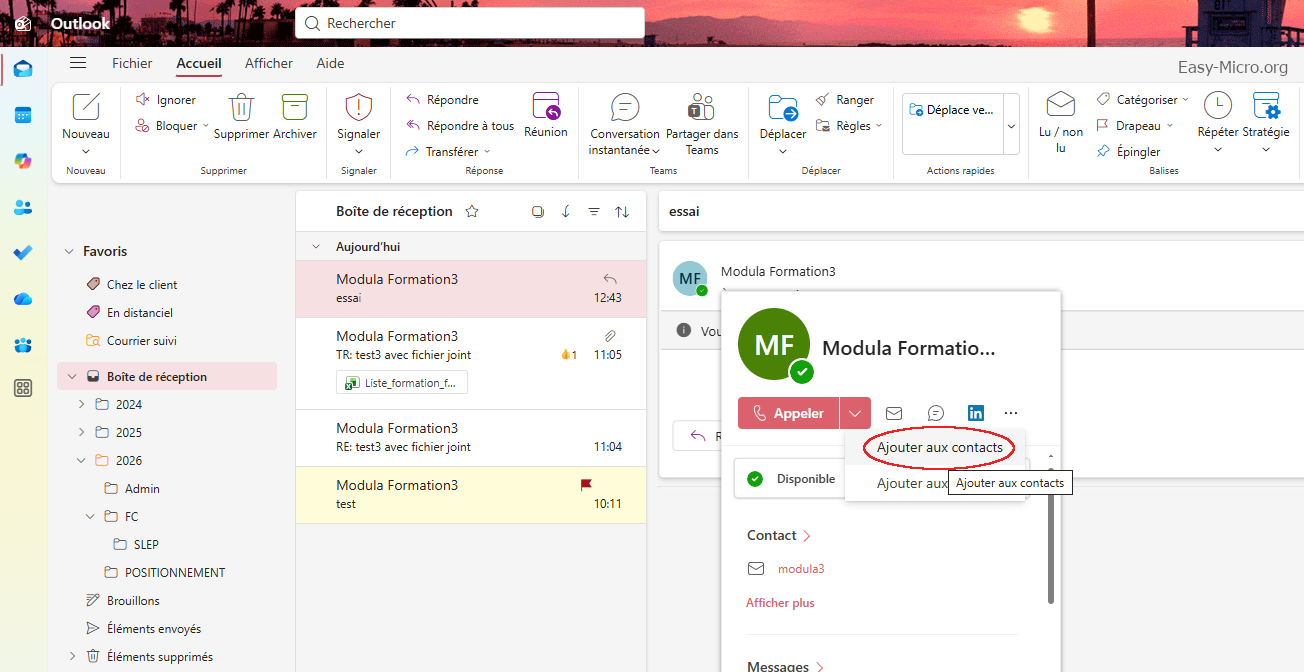Open the Afficher ribbon tab
The width and height of the screenshot is (1304, 672).
[x=269, y=63]
